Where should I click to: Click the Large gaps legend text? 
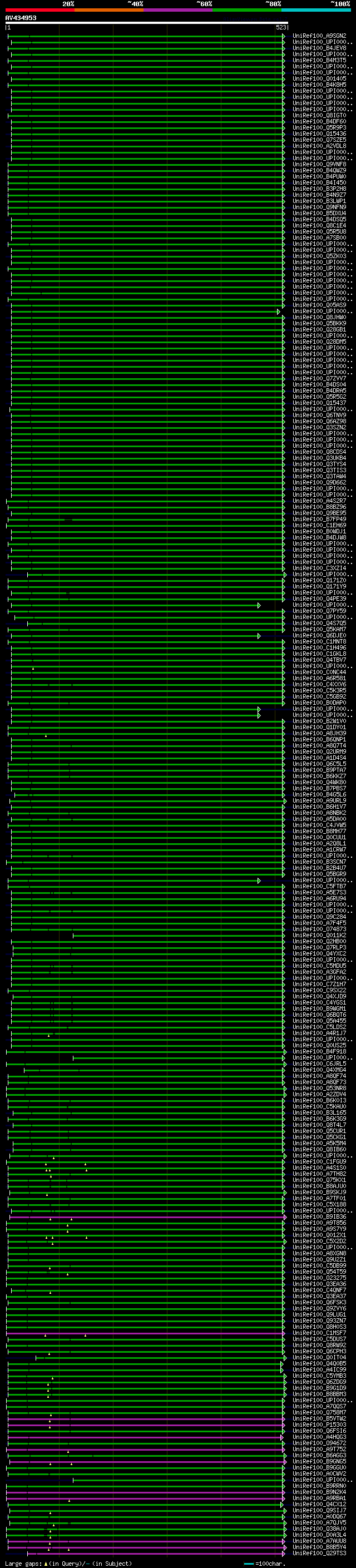pos(69,1564)
